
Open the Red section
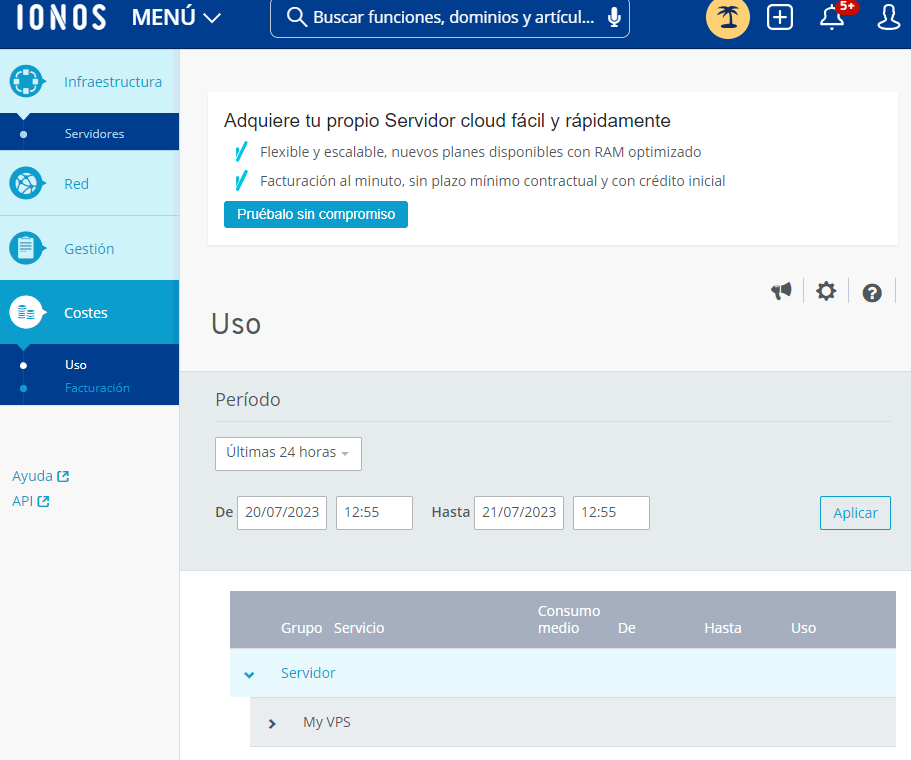pyautogui.click(x=76, y=184)
